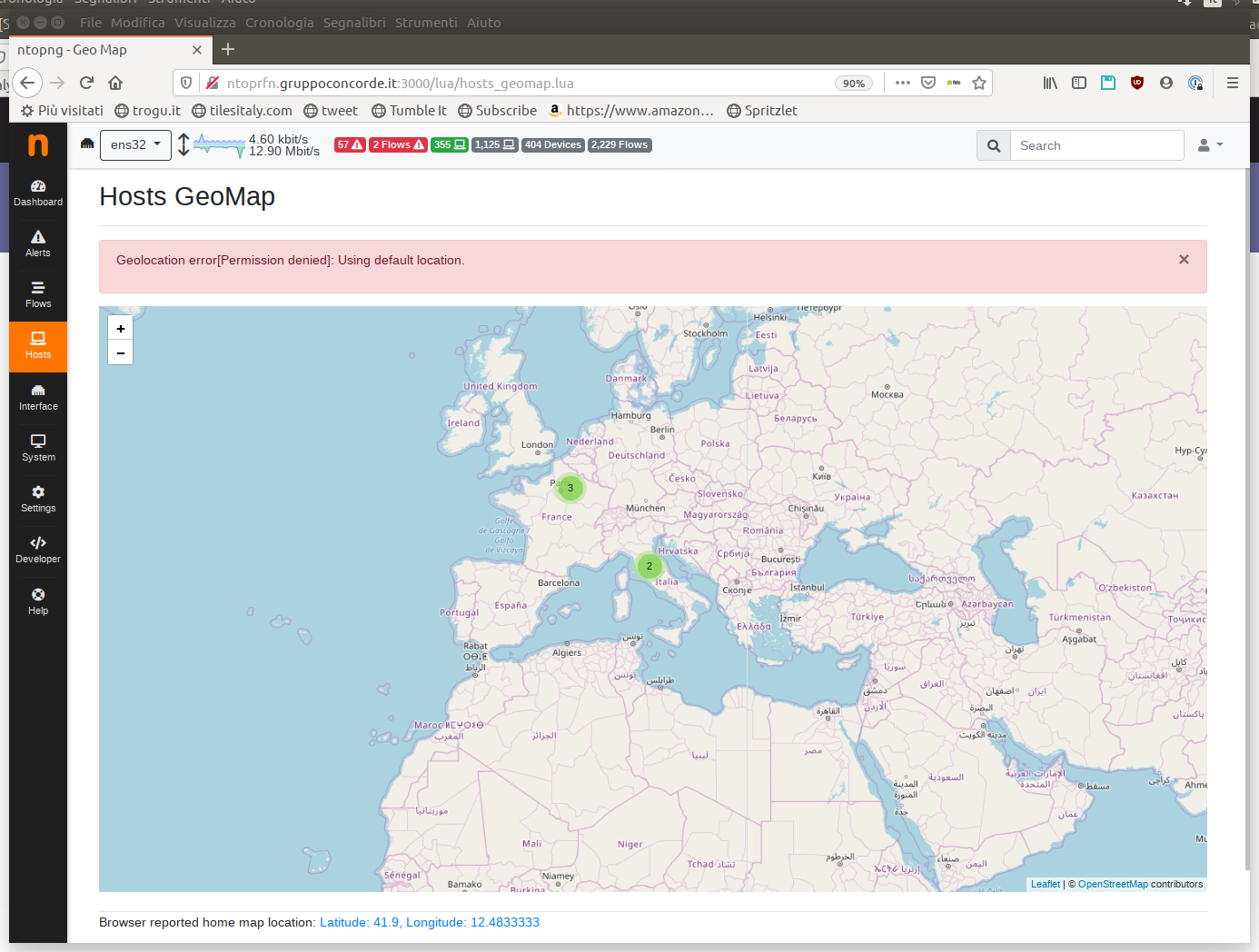
Task: Click inside the Search input field
Action: point(1097,144)
